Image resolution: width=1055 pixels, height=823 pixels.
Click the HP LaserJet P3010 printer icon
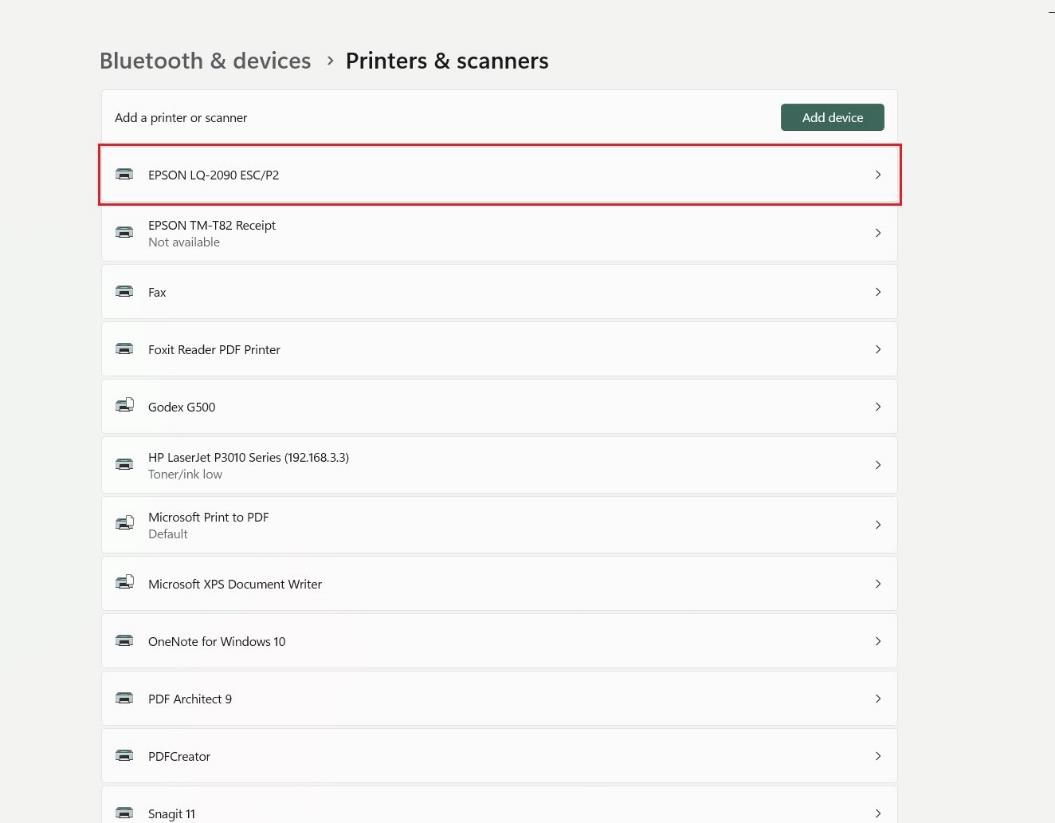[x=124, y=465]
